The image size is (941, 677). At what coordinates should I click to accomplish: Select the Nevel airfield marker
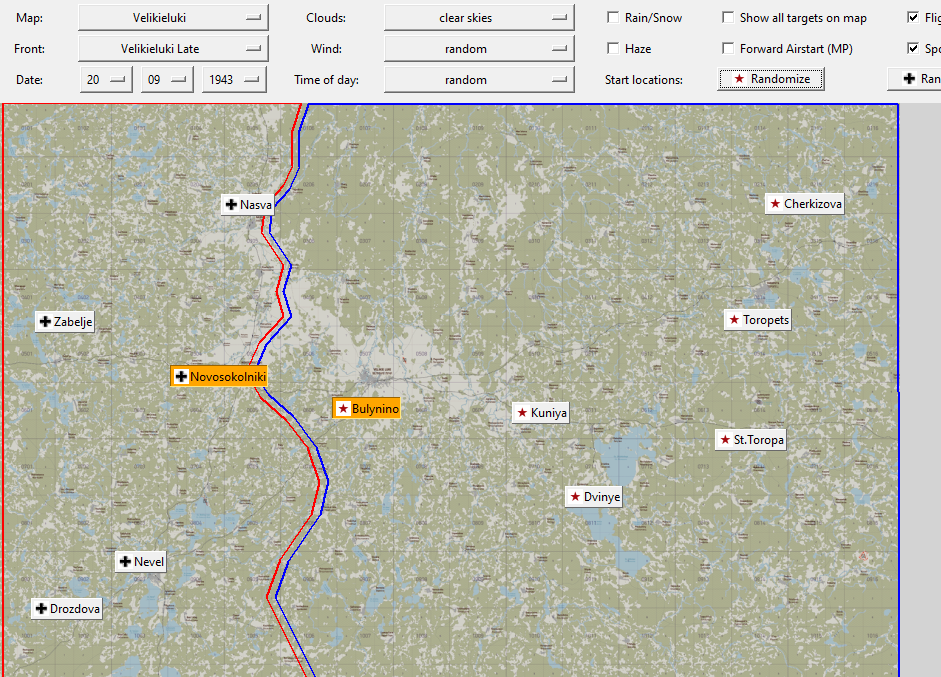tap(140, 561)
